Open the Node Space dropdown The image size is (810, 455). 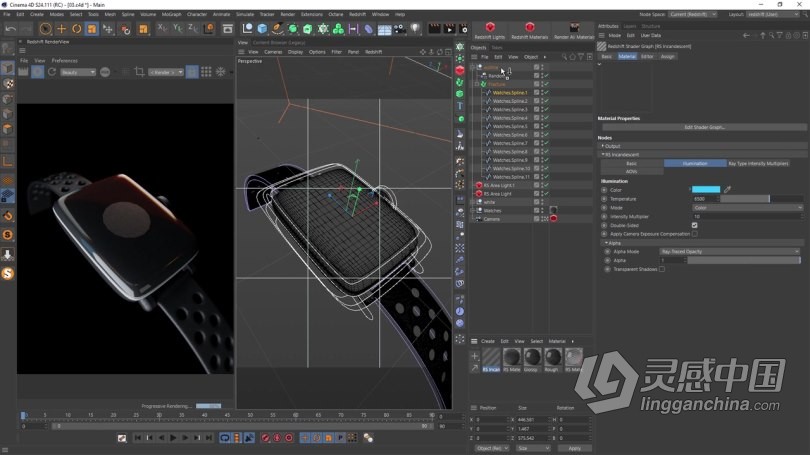click(x=693, y=14)
